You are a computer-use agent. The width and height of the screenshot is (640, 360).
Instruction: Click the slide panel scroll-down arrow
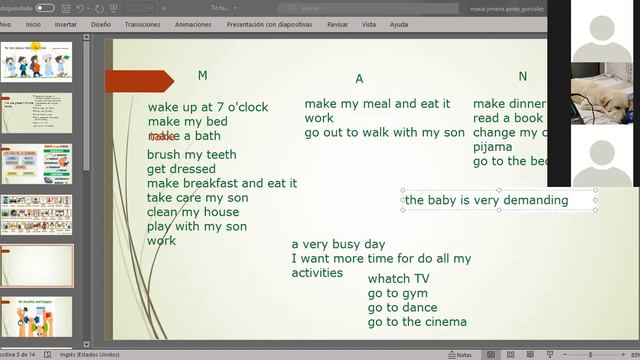(86, 344)
